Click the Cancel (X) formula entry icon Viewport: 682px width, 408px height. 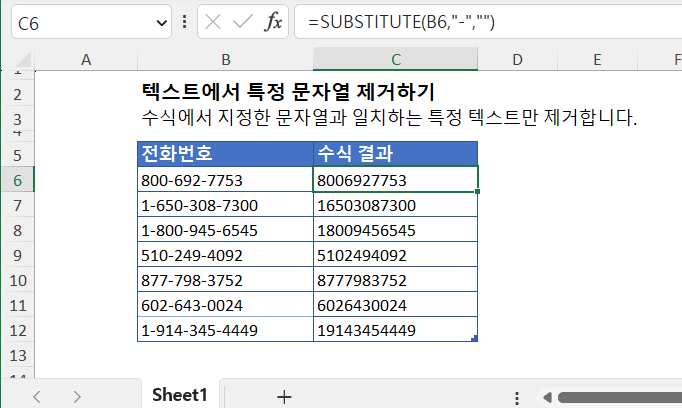pyautogui.click(x=213, y=22)
